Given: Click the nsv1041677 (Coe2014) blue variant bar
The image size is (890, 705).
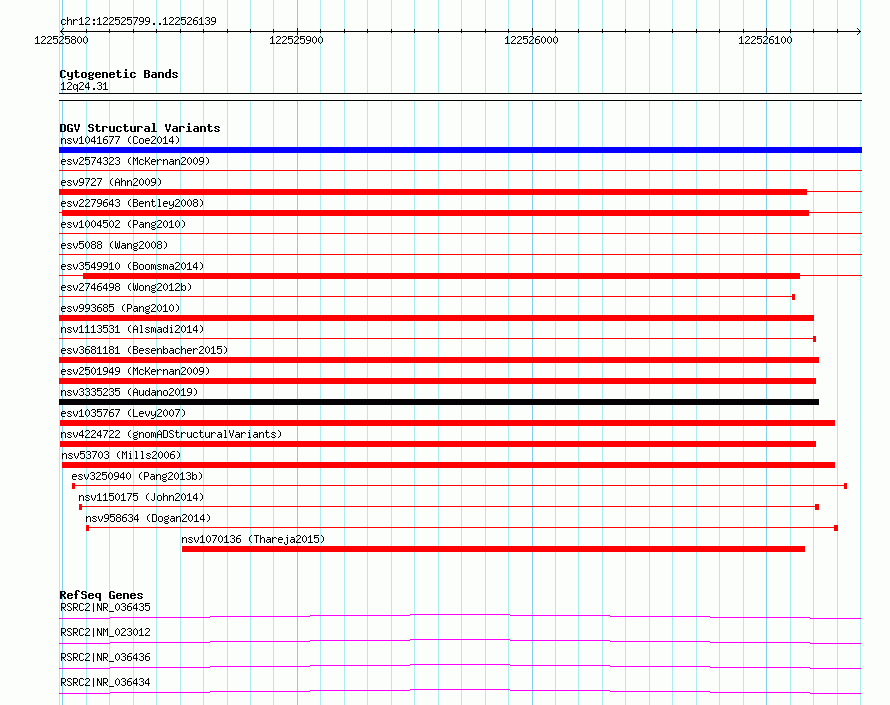Looking at the screenshot, I should (460, 150).
